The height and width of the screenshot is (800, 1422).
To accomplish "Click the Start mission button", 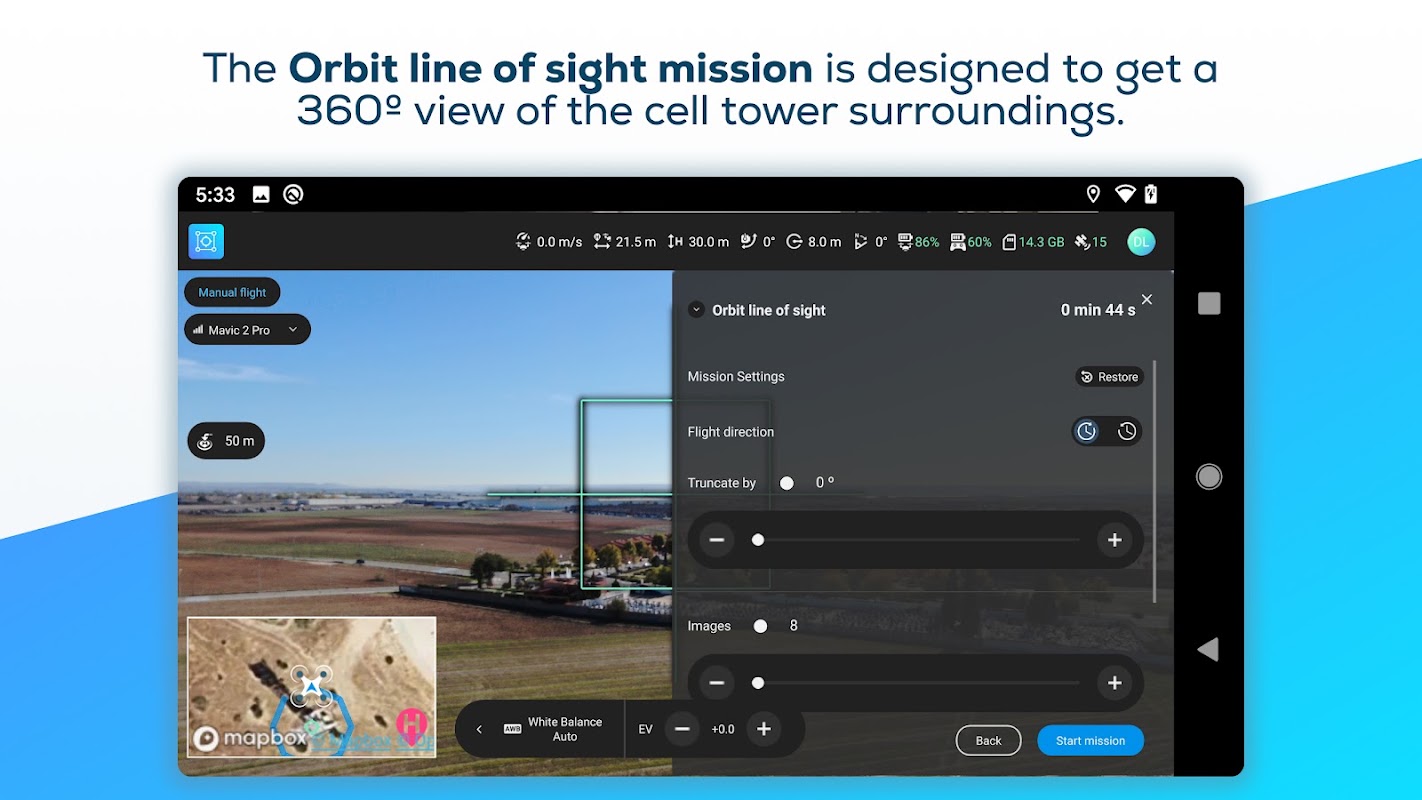I will pyautogui.click(x=1090, y=741).
